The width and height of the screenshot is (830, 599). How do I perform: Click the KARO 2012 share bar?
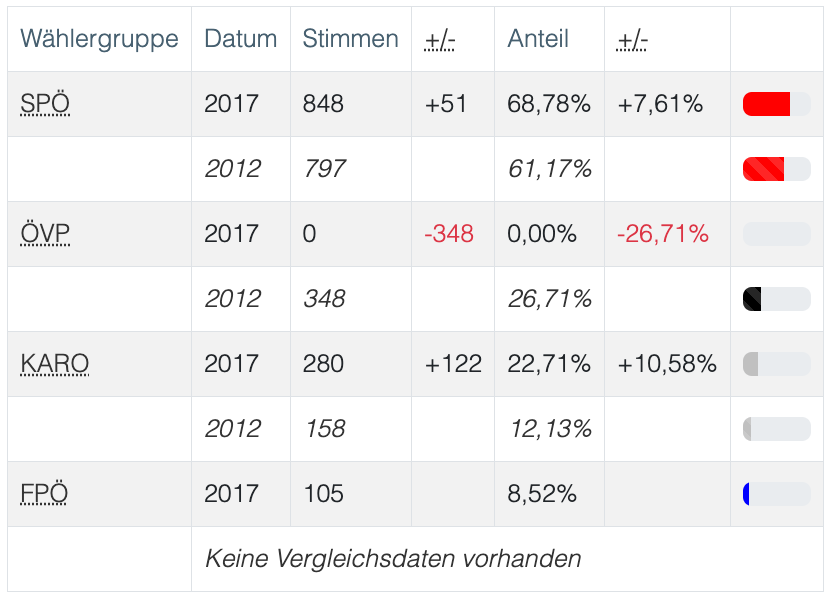coord(776,429)
